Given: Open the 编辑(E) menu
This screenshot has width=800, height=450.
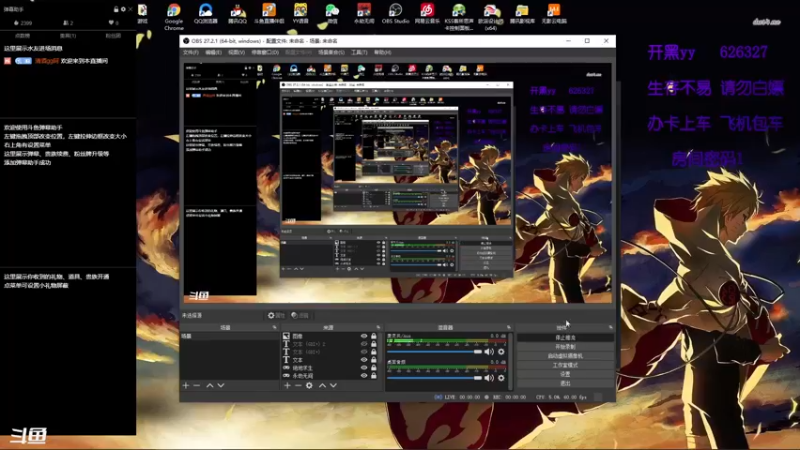Looking at the screenshot, I should click(x=213, y=53).
